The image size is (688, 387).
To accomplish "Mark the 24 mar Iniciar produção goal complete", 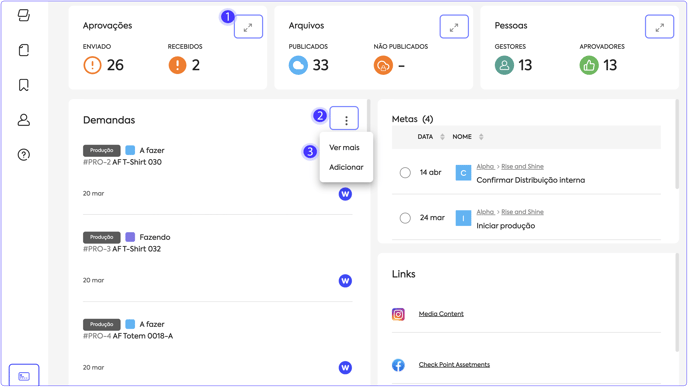I will coord(405,218).
